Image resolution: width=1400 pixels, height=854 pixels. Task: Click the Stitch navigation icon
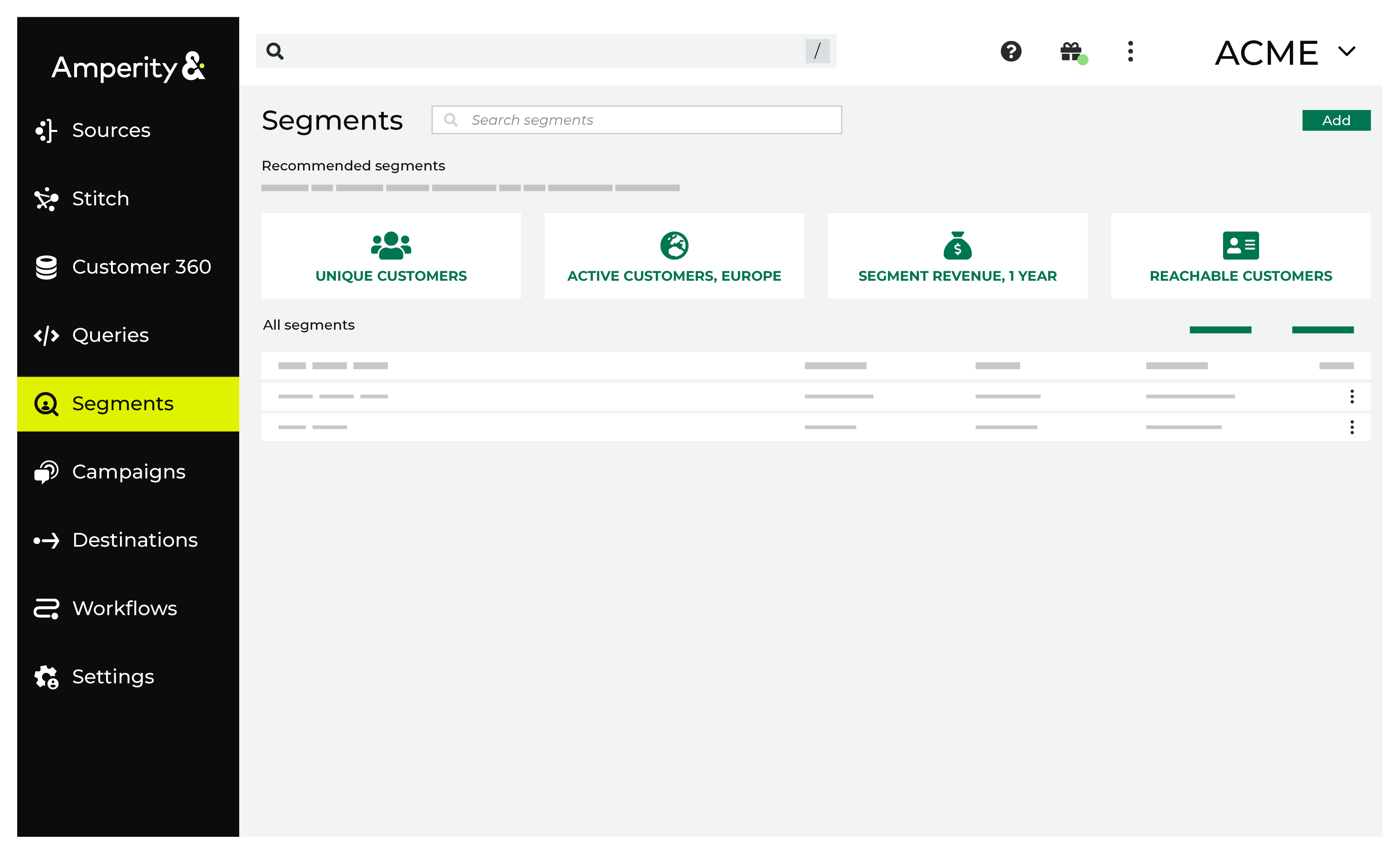click(46, 198)
